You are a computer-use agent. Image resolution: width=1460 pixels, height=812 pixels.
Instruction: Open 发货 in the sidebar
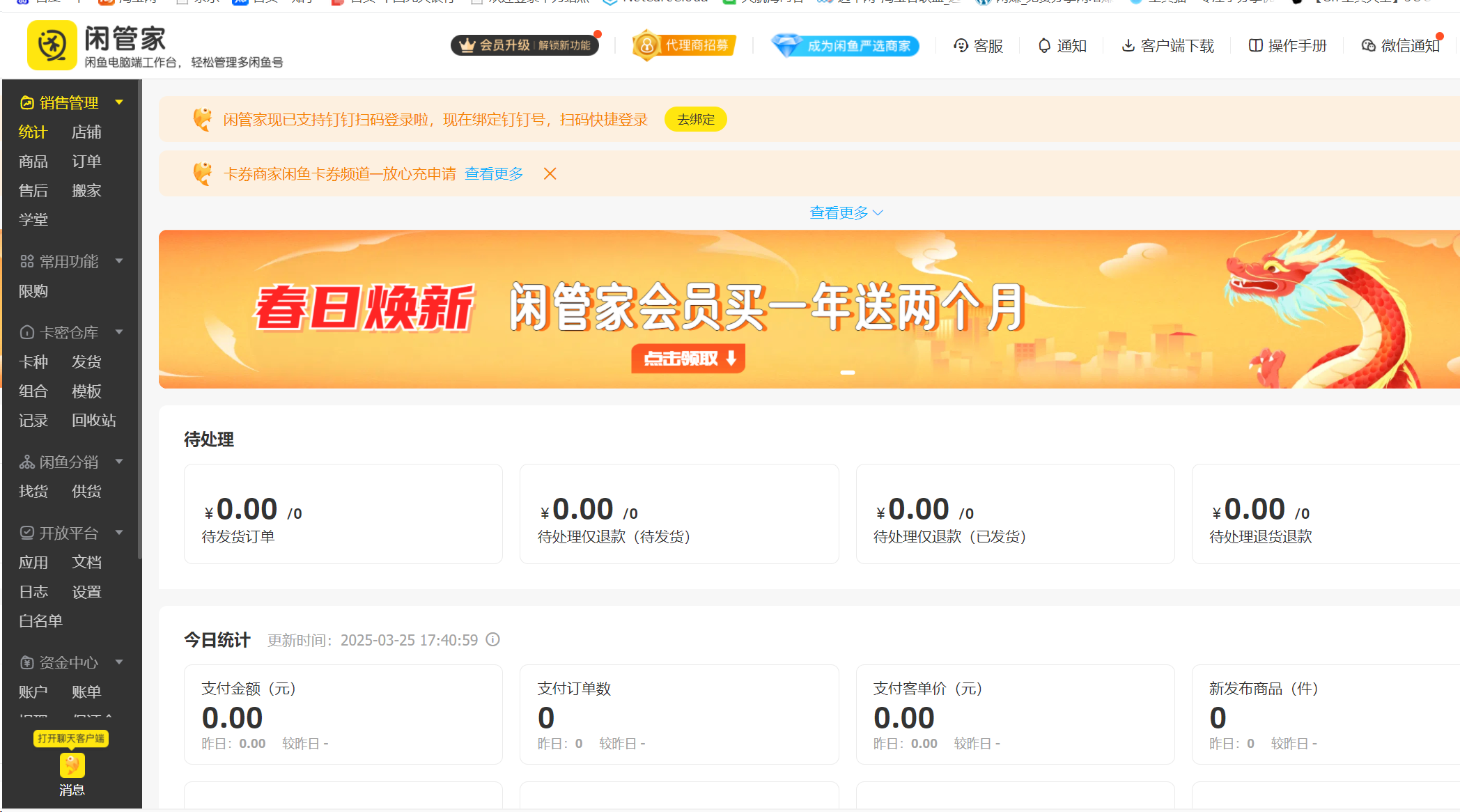(x=86, y=362)
